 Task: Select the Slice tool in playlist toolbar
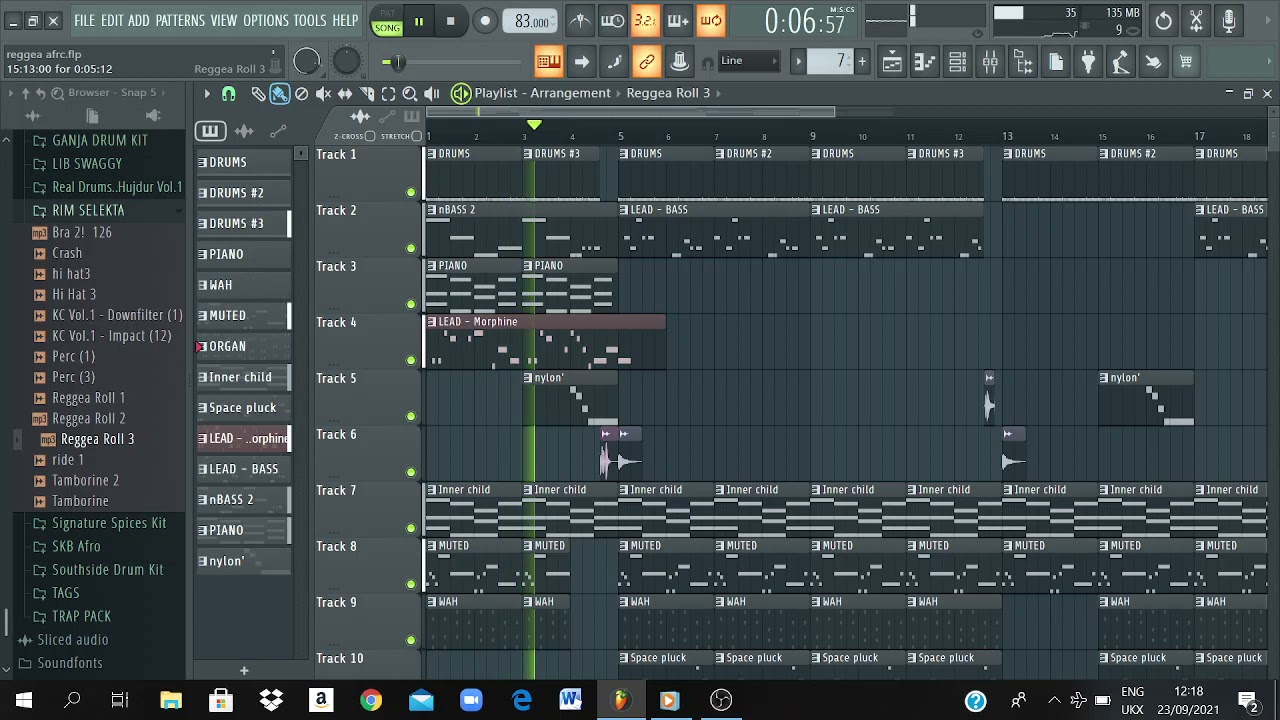(367, 93)
